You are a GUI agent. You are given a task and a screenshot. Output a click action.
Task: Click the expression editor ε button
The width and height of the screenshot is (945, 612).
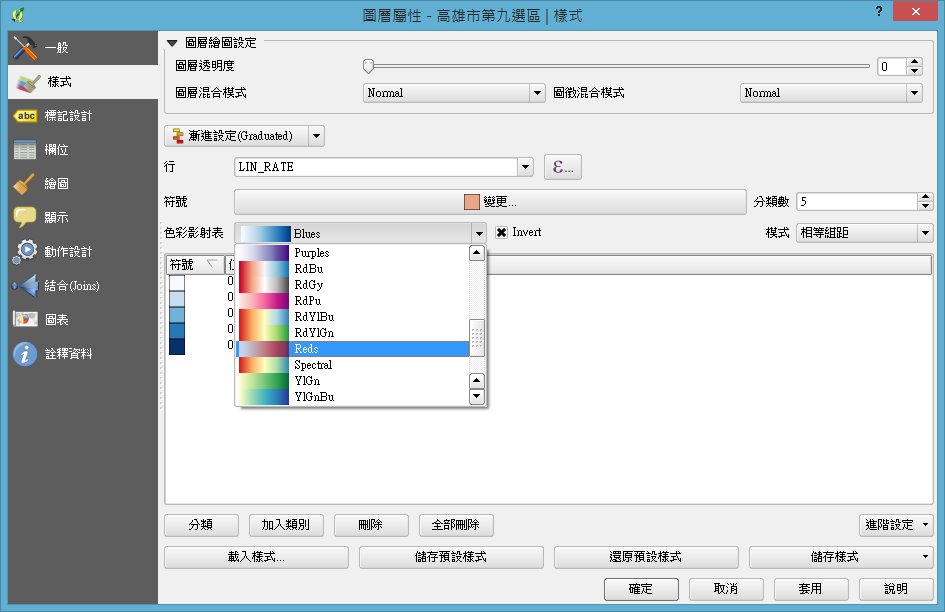point(563,168)
